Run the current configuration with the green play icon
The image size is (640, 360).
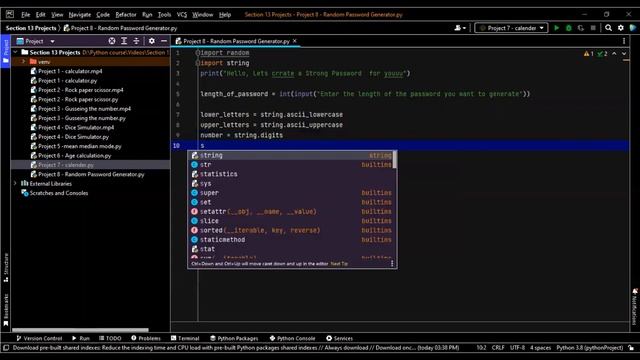pos(556,28)
